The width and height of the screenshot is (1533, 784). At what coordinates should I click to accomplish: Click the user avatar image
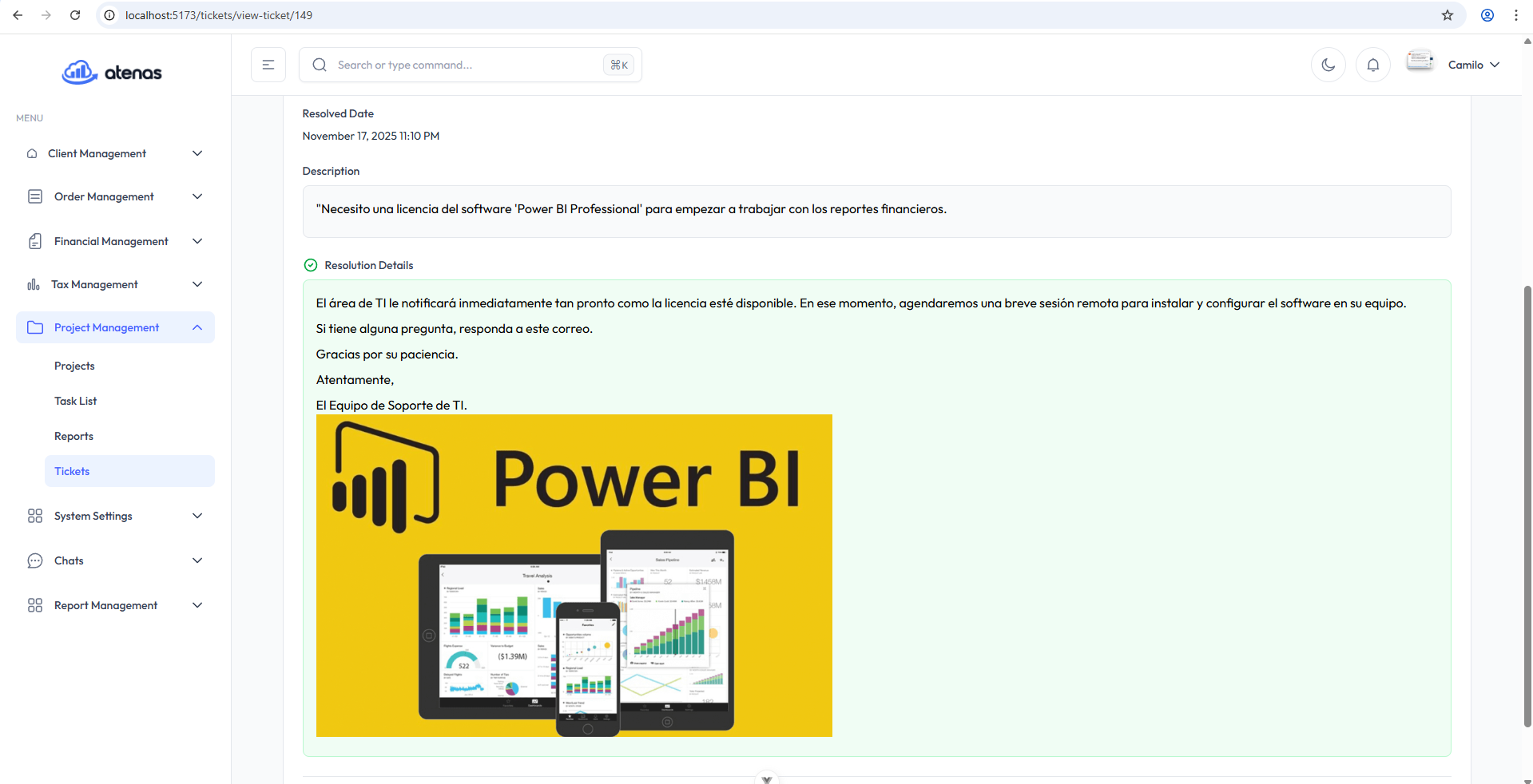point(1420,61)
